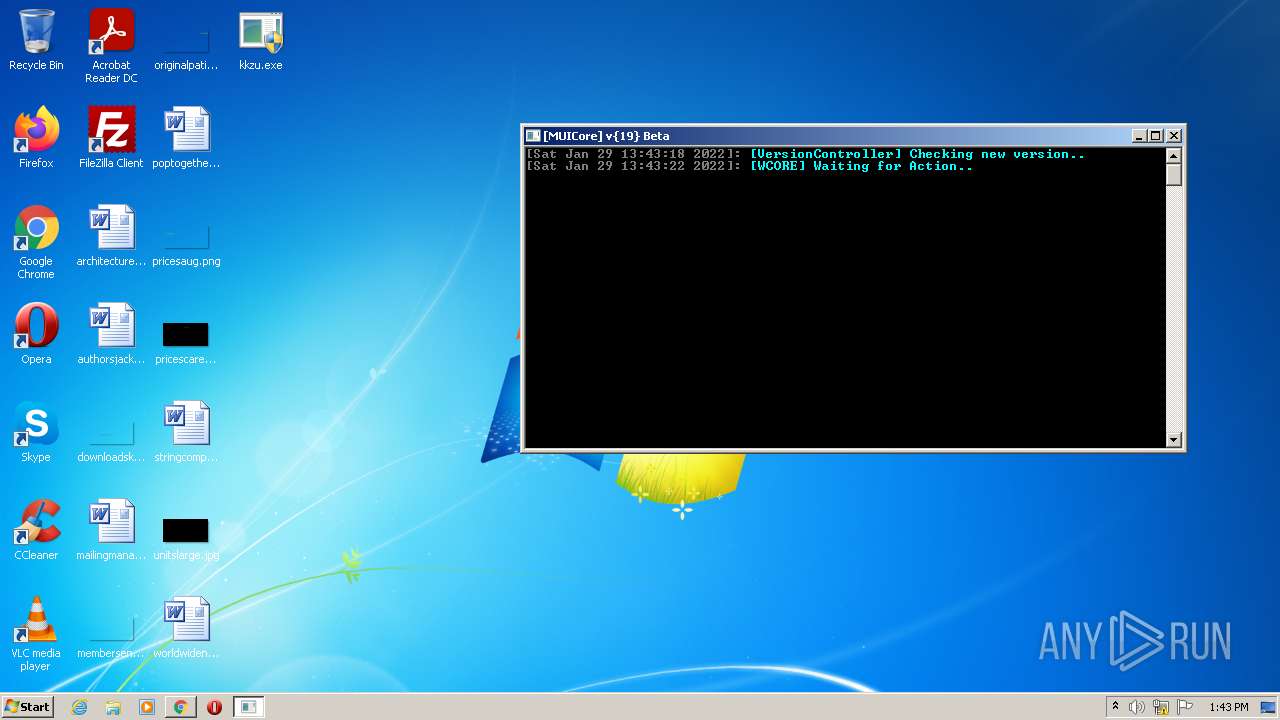Open Internet Explorer from taskbar

(80, 707)
